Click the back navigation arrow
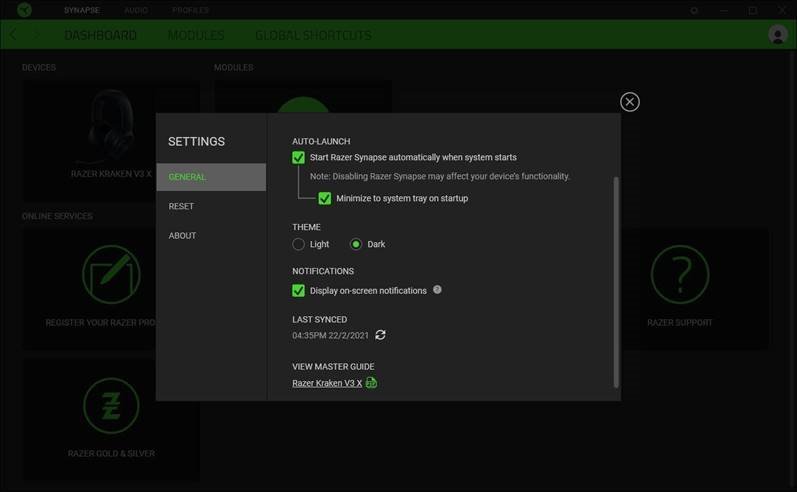Image resolution: width=797 pixels, height=492 pixels. tap(13, 35)
